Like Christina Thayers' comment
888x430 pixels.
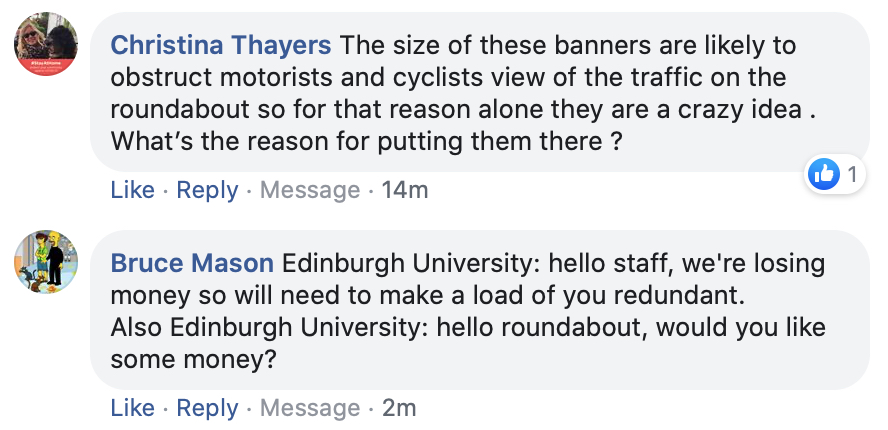click(133, 190)
